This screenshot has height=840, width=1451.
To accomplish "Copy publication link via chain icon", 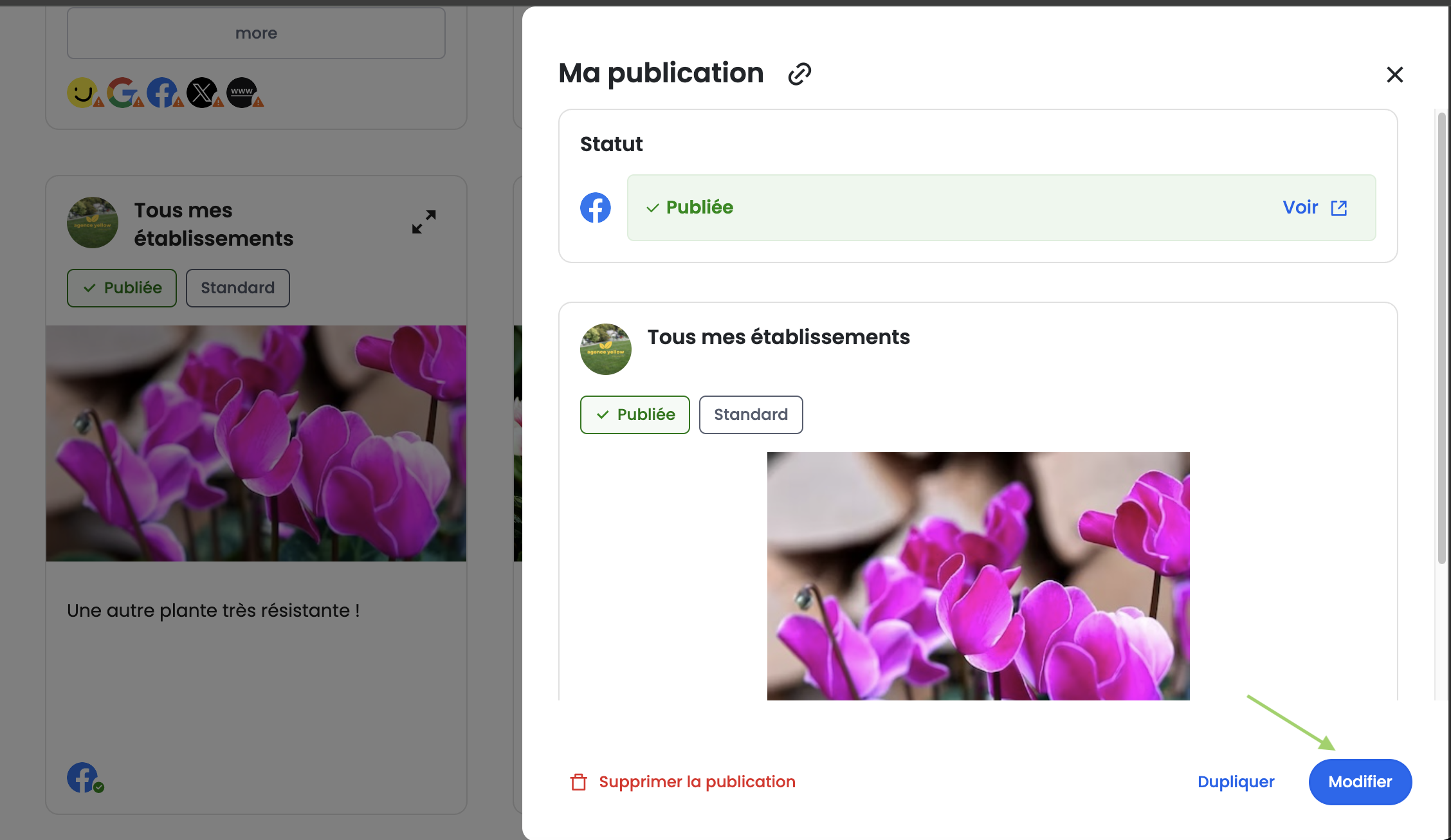I will coord(799,74).
